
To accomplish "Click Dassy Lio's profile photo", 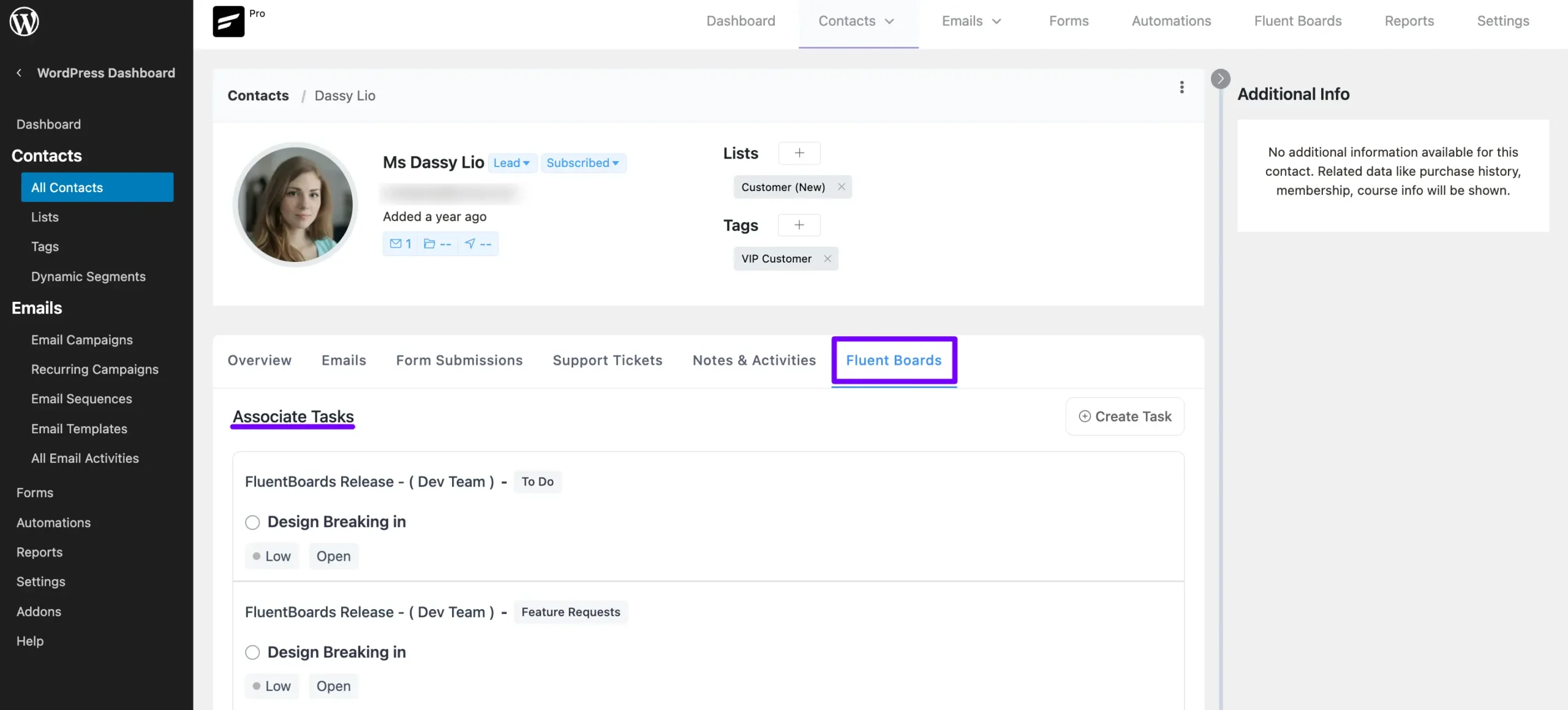I will [295, 204].
